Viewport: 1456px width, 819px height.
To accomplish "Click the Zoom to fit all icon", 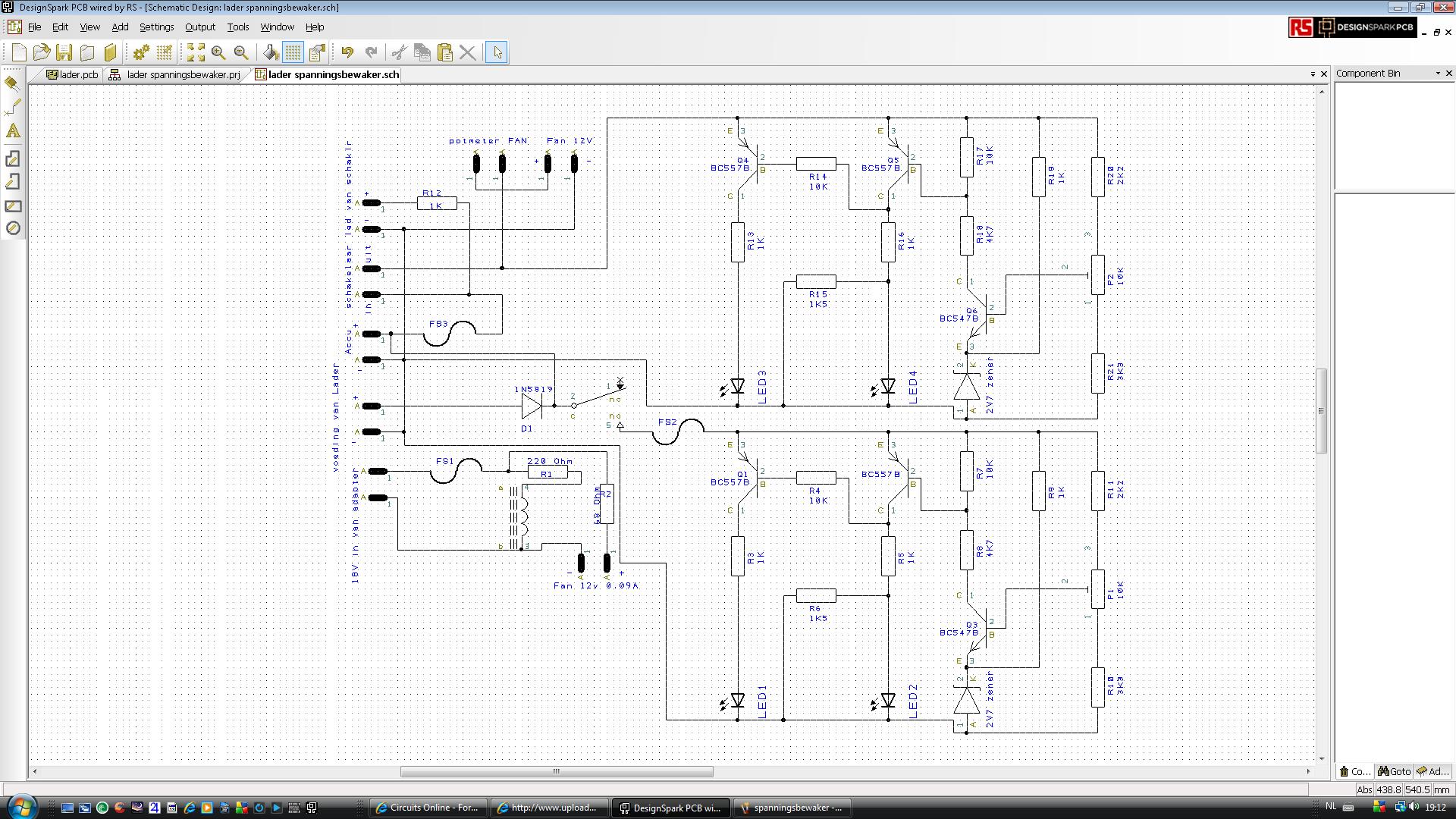I will (196, 52).
